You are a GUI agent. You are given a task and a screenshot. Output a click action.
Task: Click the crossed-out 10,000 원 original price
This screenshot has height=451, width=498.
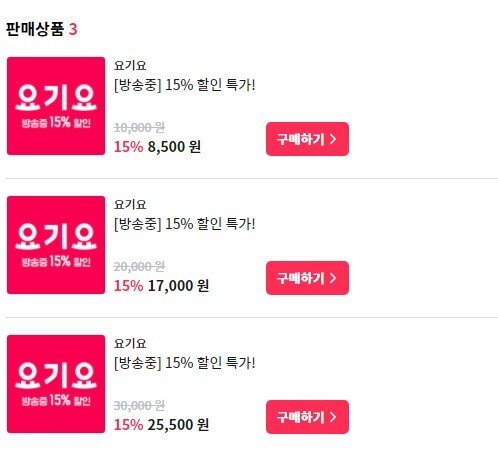click(139, 127)
